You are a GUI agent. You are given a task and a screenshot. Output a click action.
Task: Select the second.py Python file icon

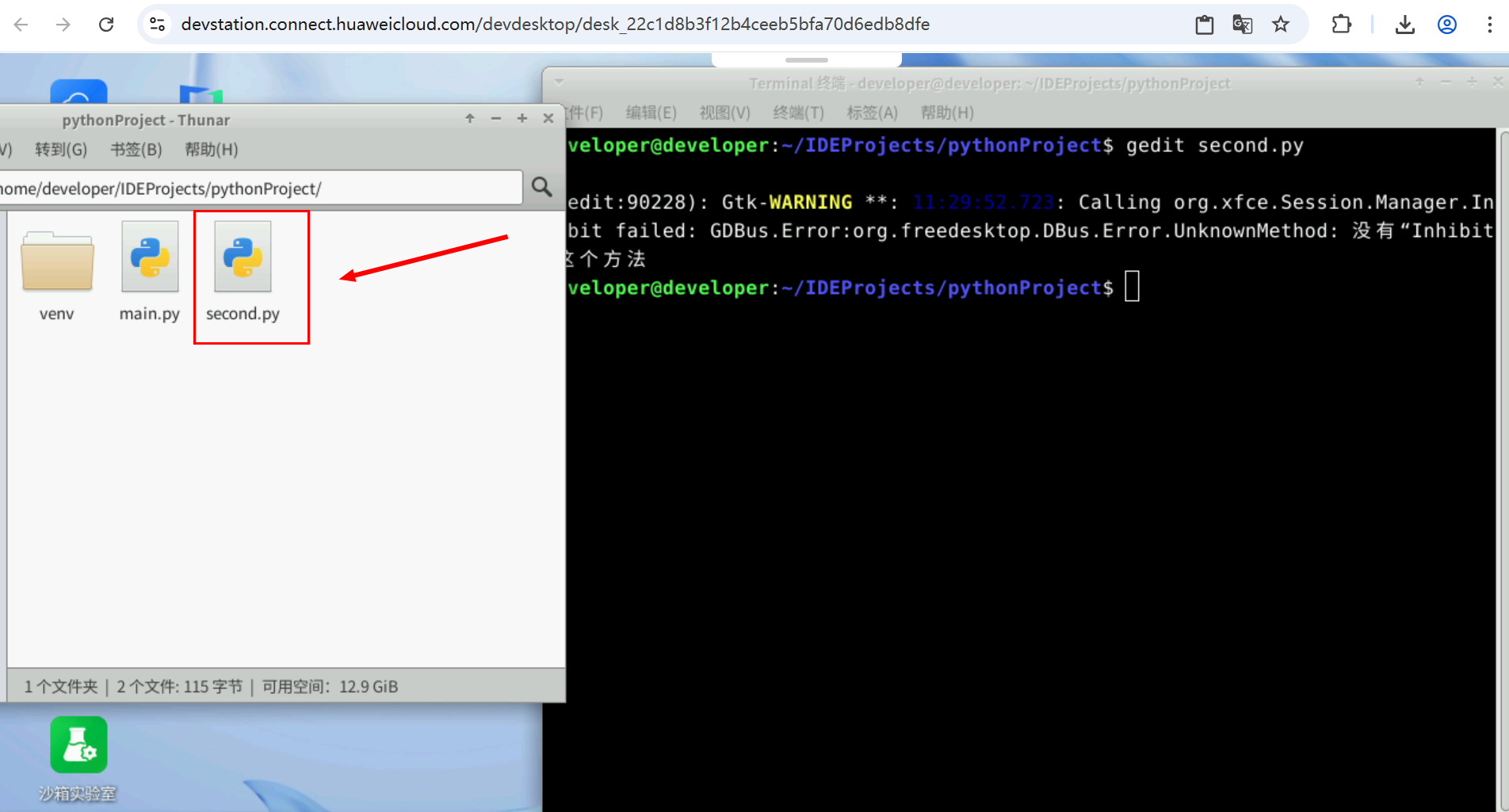coord(243,257)
